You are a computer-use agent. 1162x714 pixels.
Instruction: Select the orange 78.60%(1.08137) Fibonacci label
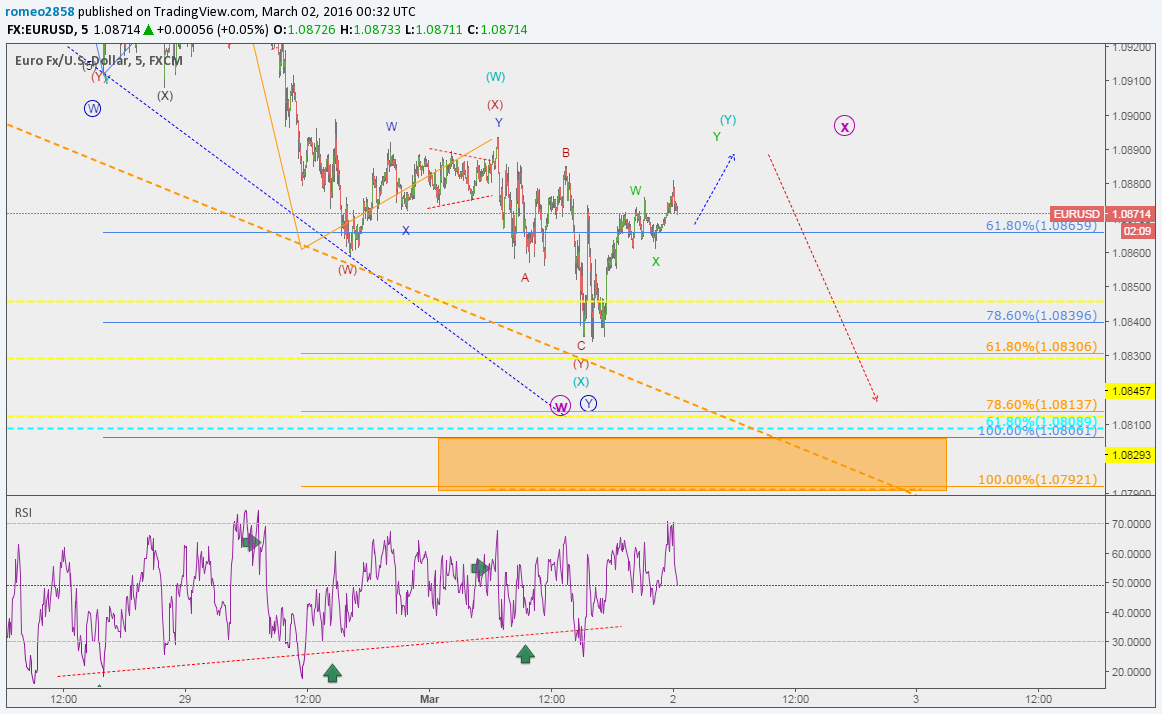tap(1040, 404)
